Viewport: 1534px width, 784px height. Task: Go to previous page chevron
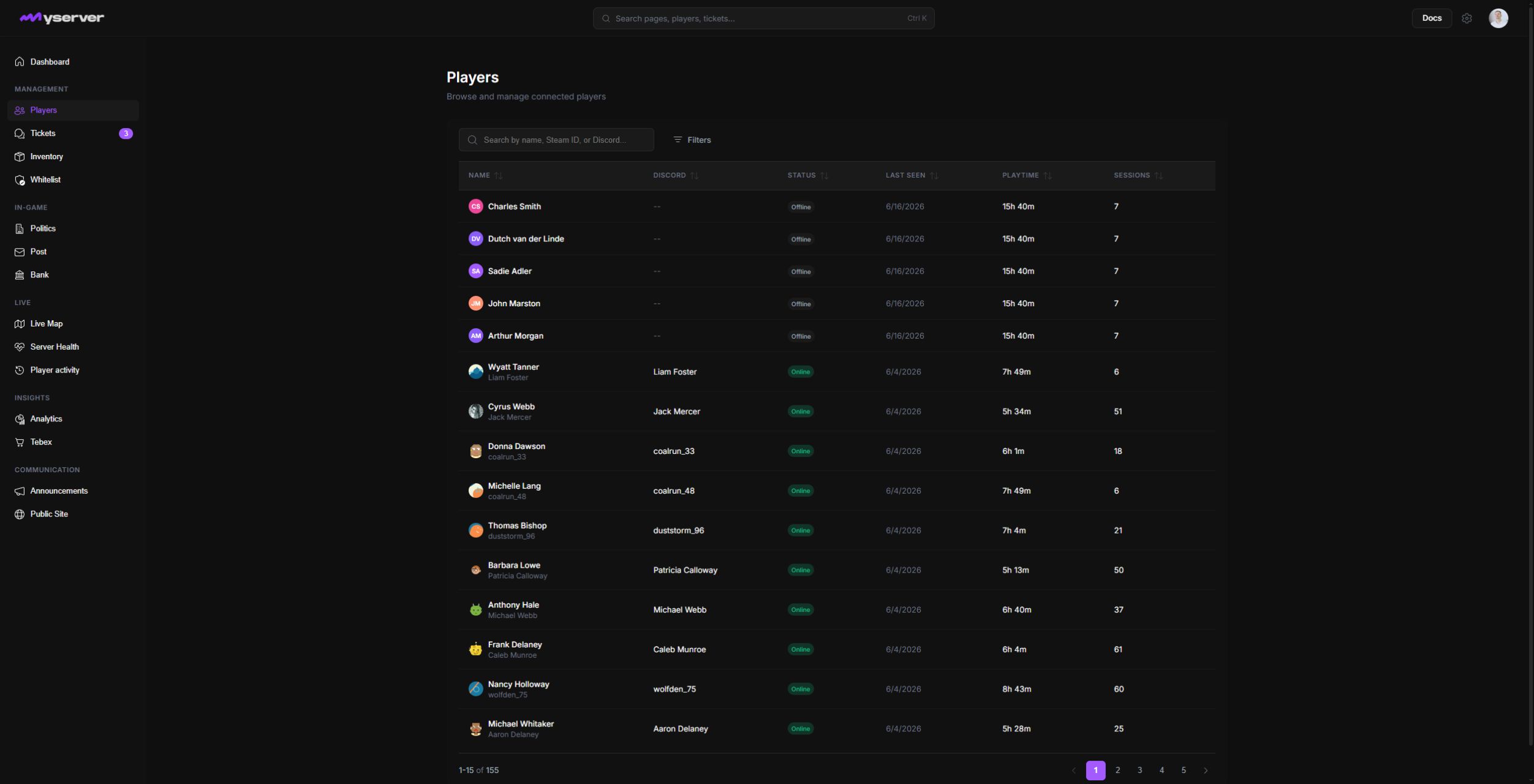click(1073, 771)
